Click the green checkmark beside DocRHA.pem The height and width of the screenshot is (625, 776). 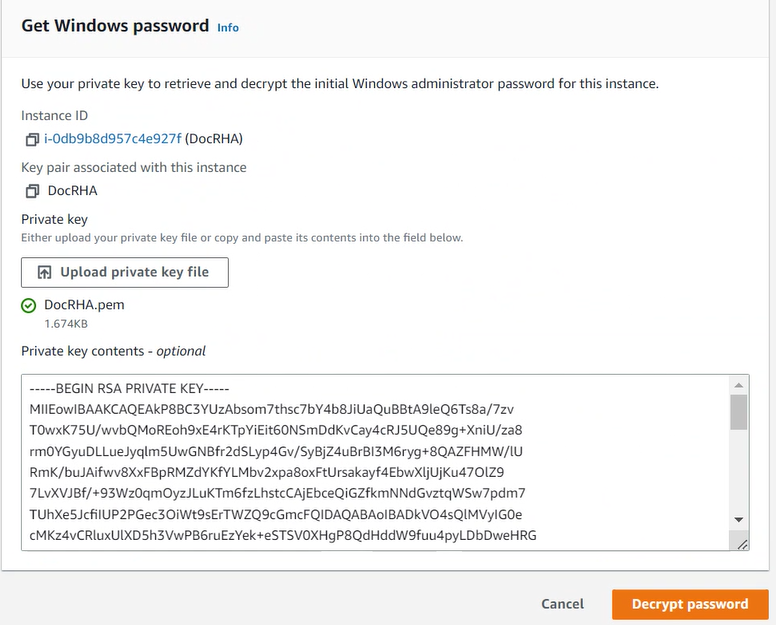(29, 306)
